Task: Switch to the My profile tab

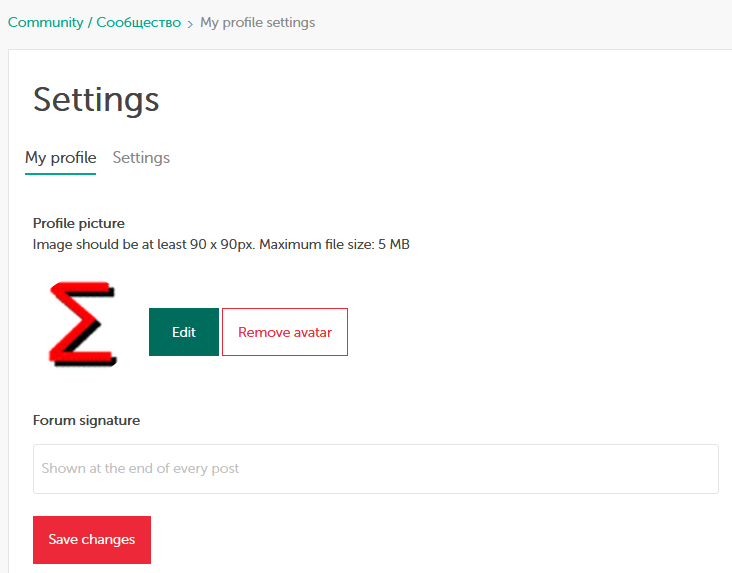Action: tap(60, 158)
